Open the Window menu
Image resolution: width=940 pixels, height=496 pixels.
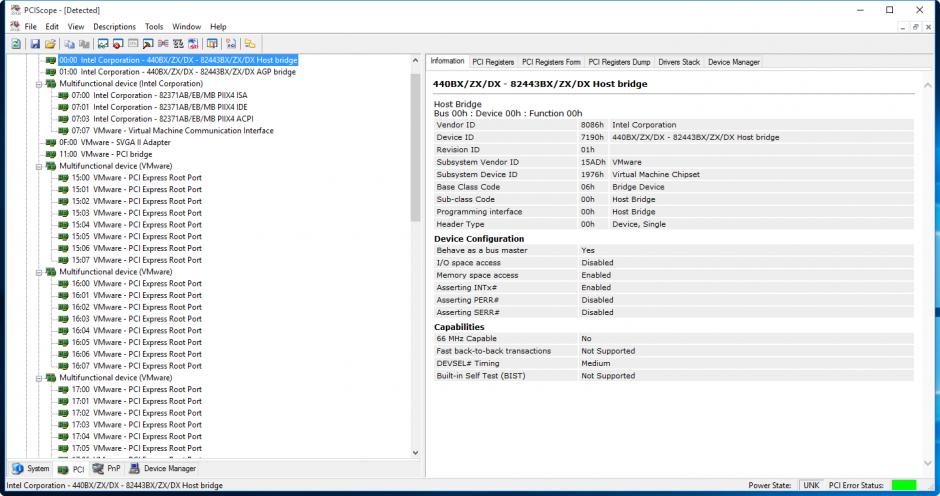tap(186, 26)
